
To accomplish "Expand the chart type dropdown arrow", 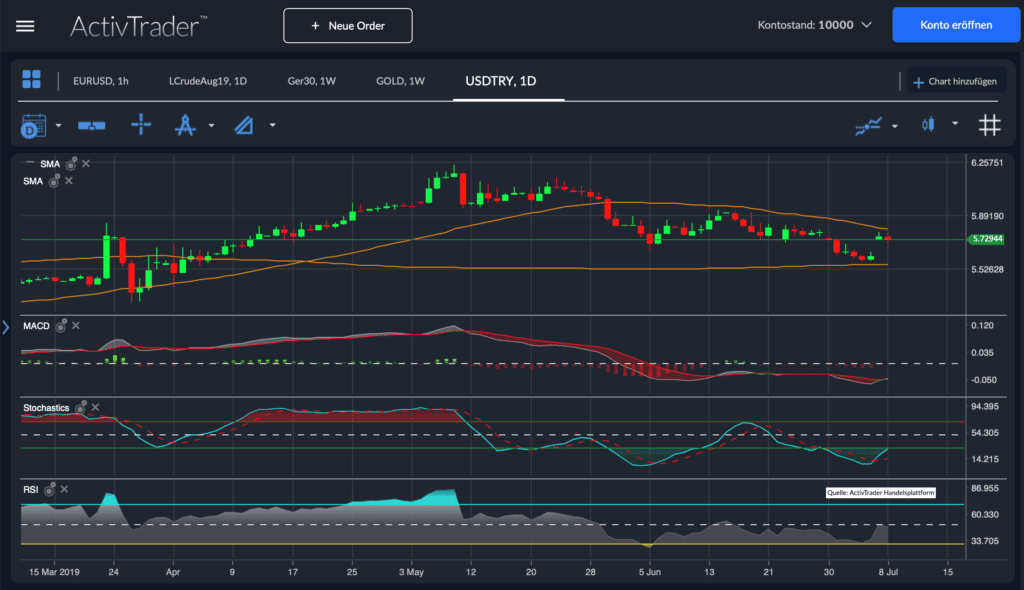I will click(x=955, y=123).
